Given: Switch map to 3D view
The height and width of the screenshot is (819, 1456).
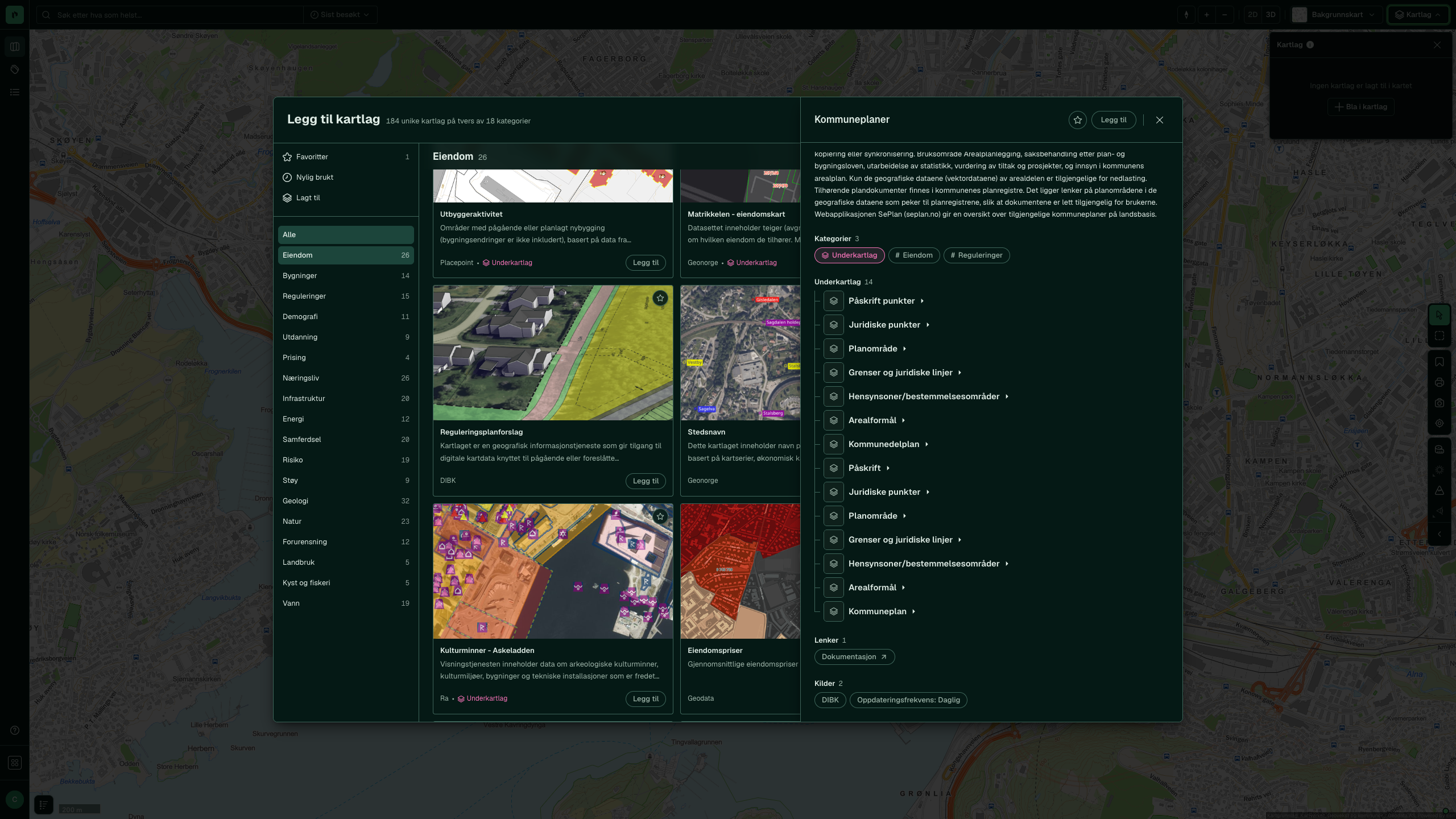Looking at the screenshot, I should coord(1271,15).
